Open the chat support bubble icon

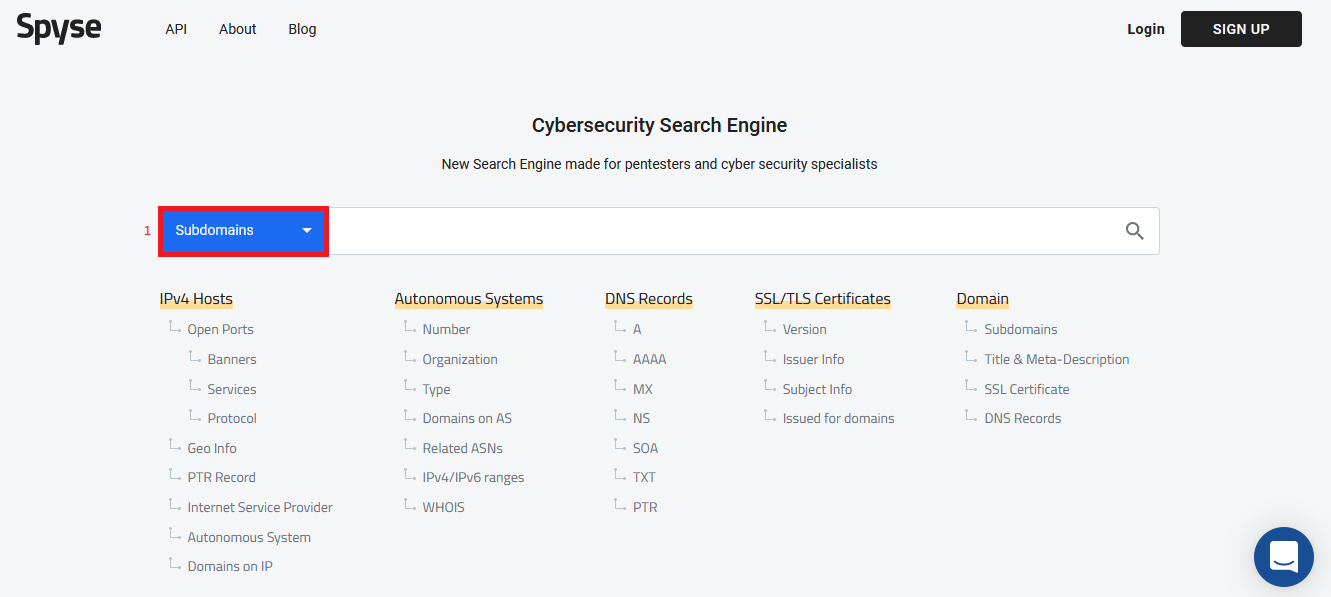point(1283,557)
